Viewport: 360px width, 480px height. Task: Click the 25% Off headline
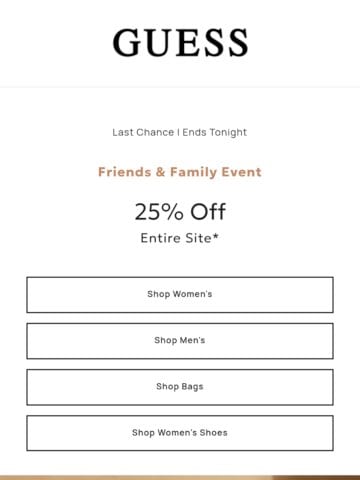point(180,211)
